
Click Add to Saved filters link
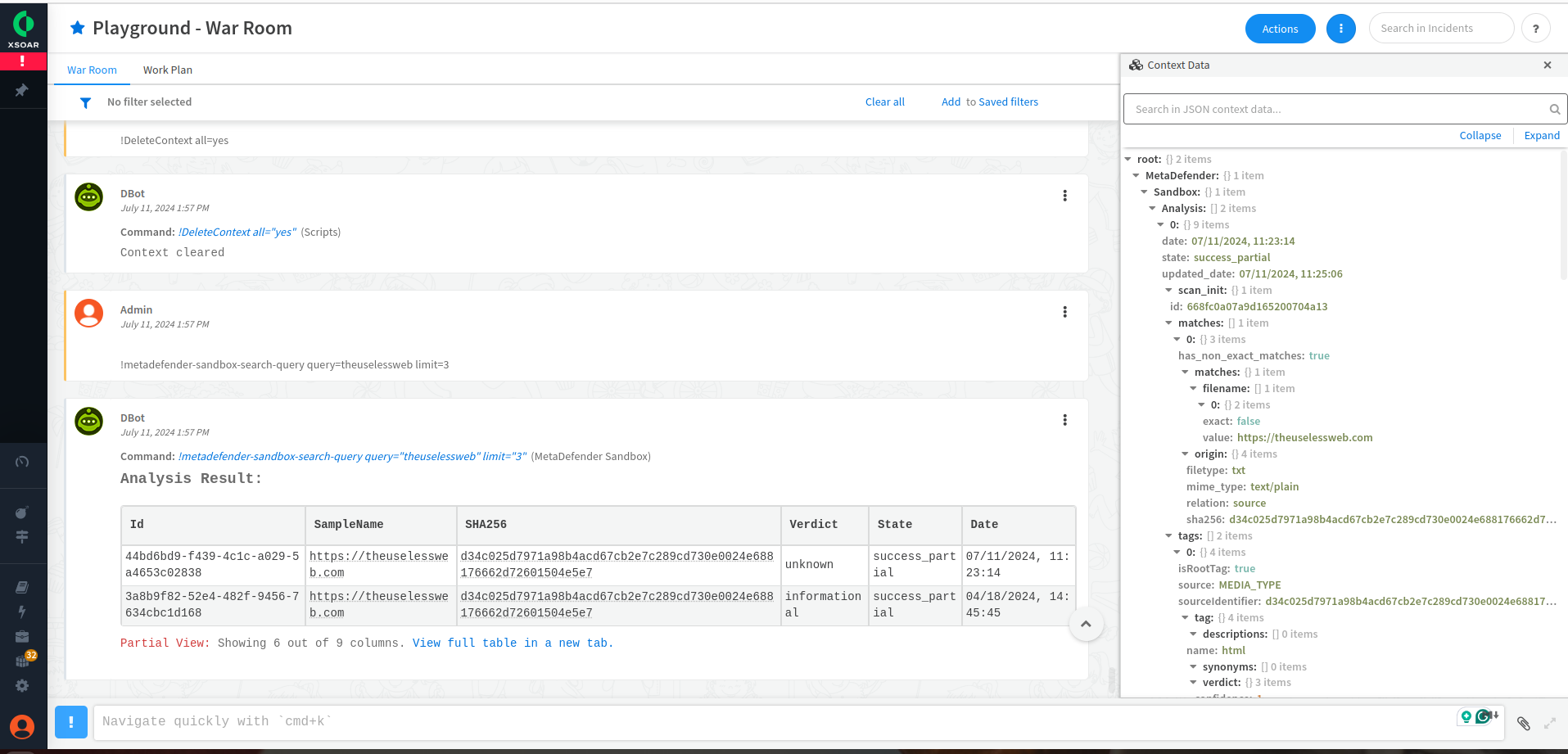tap(989, 102)
